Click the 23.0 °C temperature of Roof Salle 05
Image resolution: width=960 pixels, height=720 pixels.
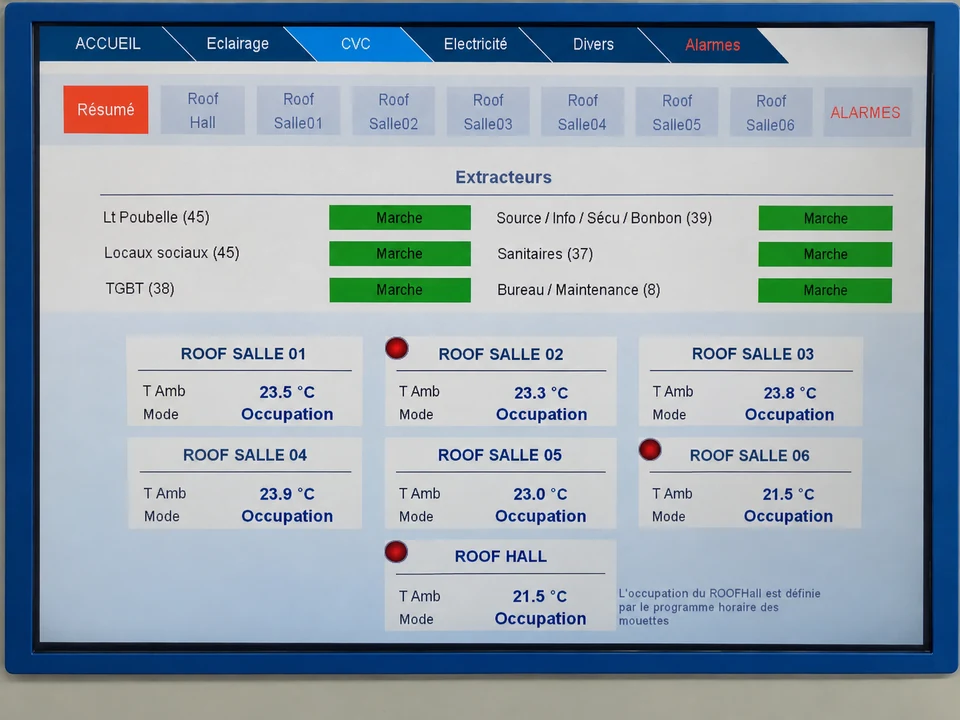pyautogui.click(x=540, y=493)
